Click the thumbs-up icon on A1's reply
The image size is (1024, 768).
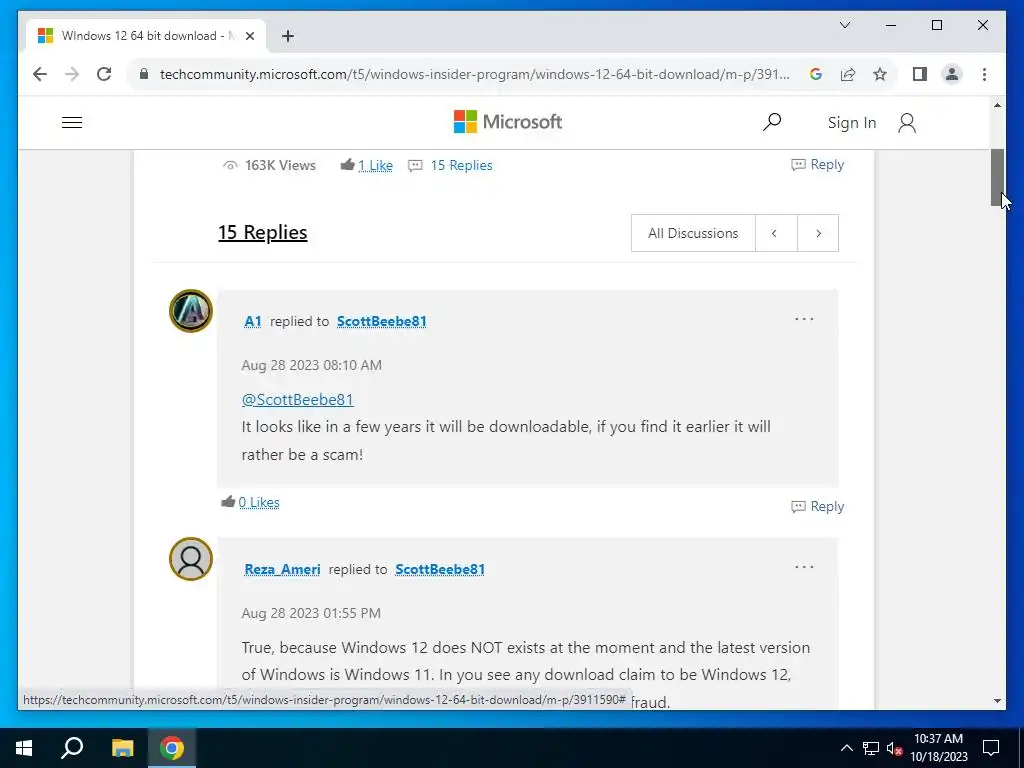tap(228, 502)
